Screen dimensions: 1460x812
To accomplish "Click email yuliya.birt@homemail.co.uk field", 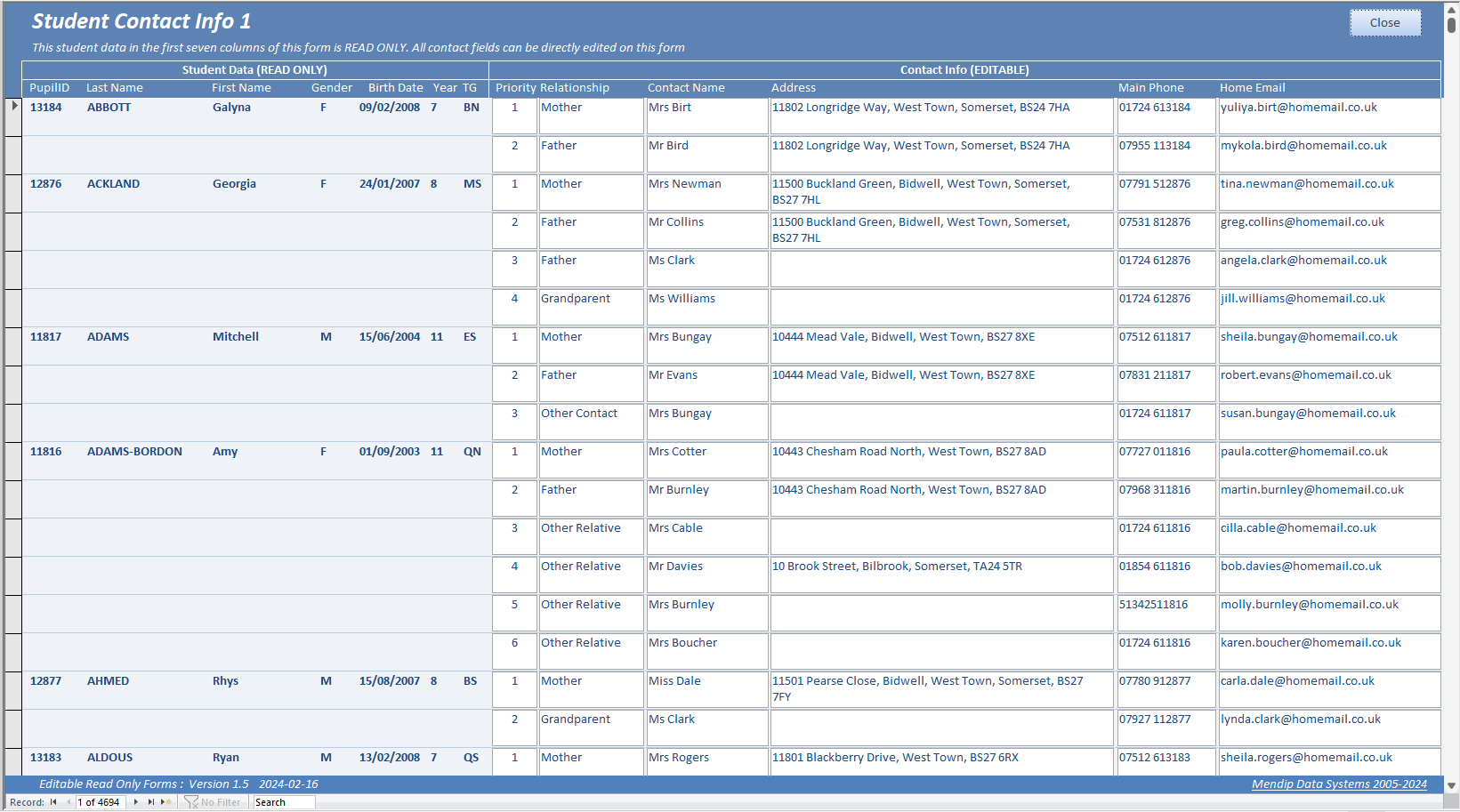I will (1329, 117).
